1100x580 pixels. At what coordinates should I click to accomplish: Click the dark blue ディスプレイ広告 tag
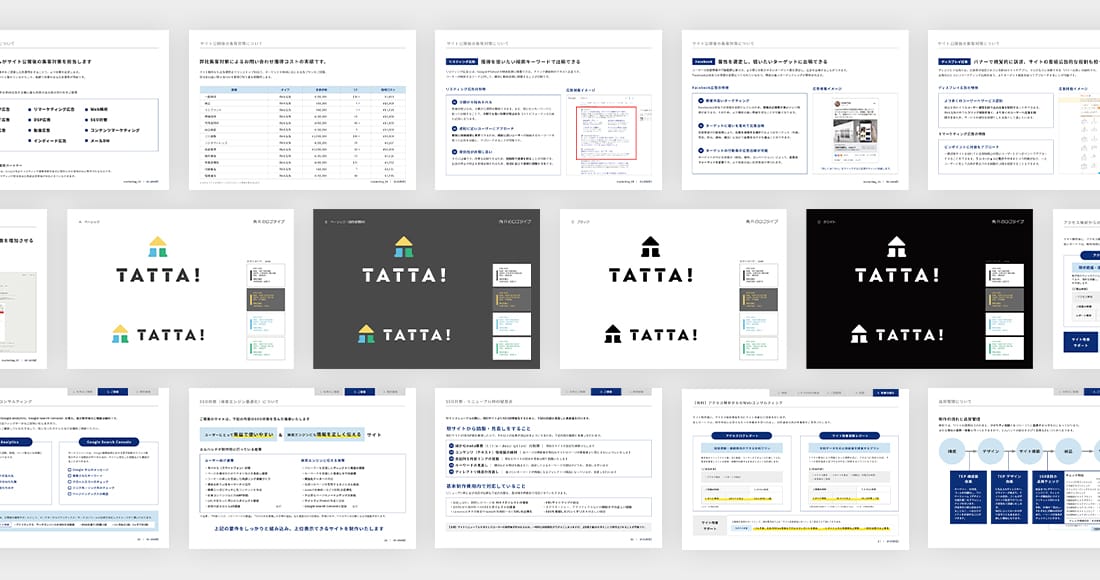tap(954, 62)
